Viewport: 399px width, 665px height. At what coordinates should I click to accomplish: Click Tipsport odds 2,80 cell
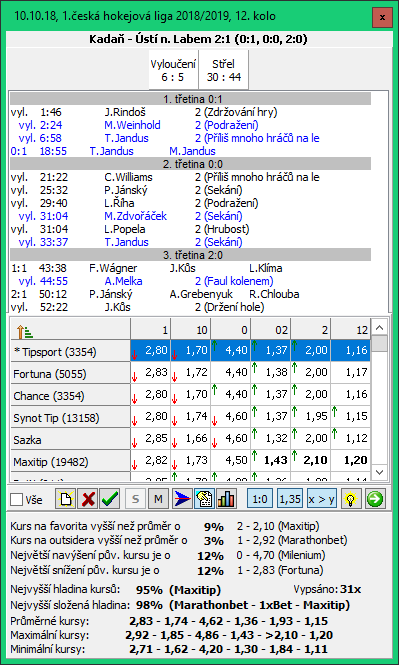(x=150, y=351)
